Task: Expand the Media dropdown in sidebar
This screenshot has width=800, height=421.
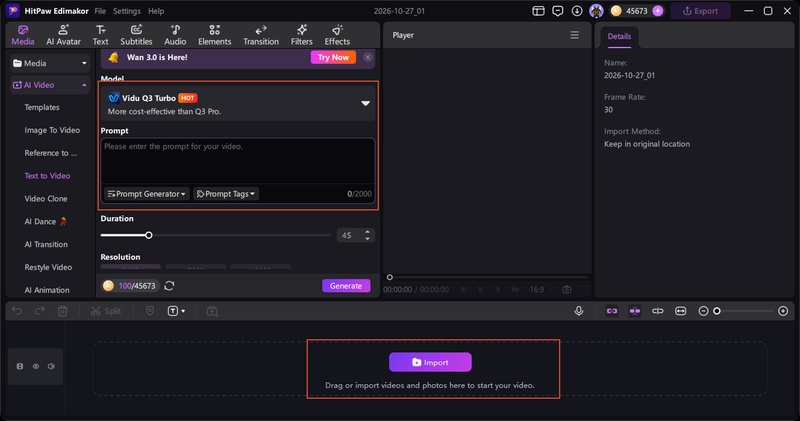Action: [x=50, y=63]
